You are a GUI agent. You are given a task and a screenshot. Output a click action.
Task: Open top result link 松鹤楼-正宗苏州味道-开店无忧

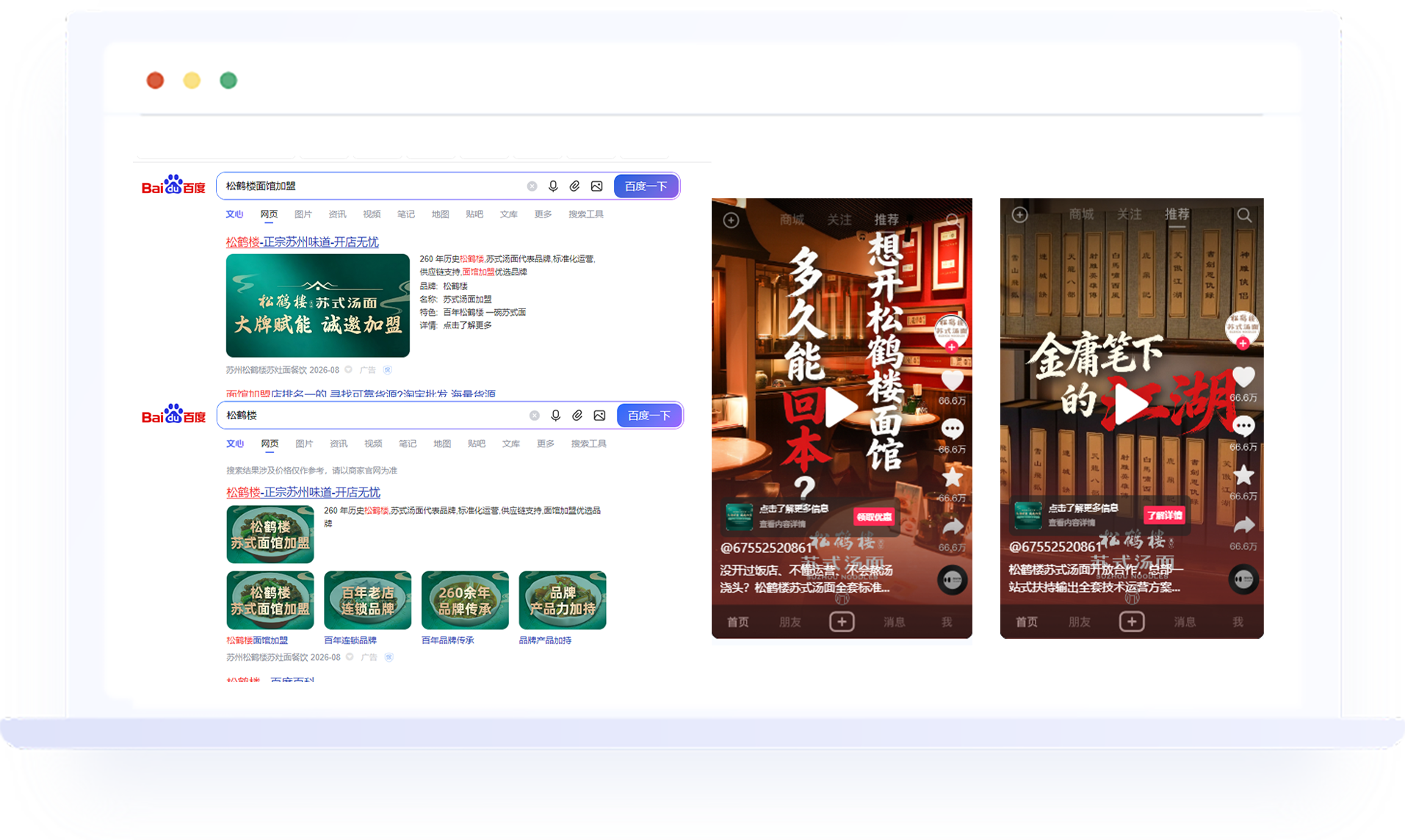[x=302, y=242]
